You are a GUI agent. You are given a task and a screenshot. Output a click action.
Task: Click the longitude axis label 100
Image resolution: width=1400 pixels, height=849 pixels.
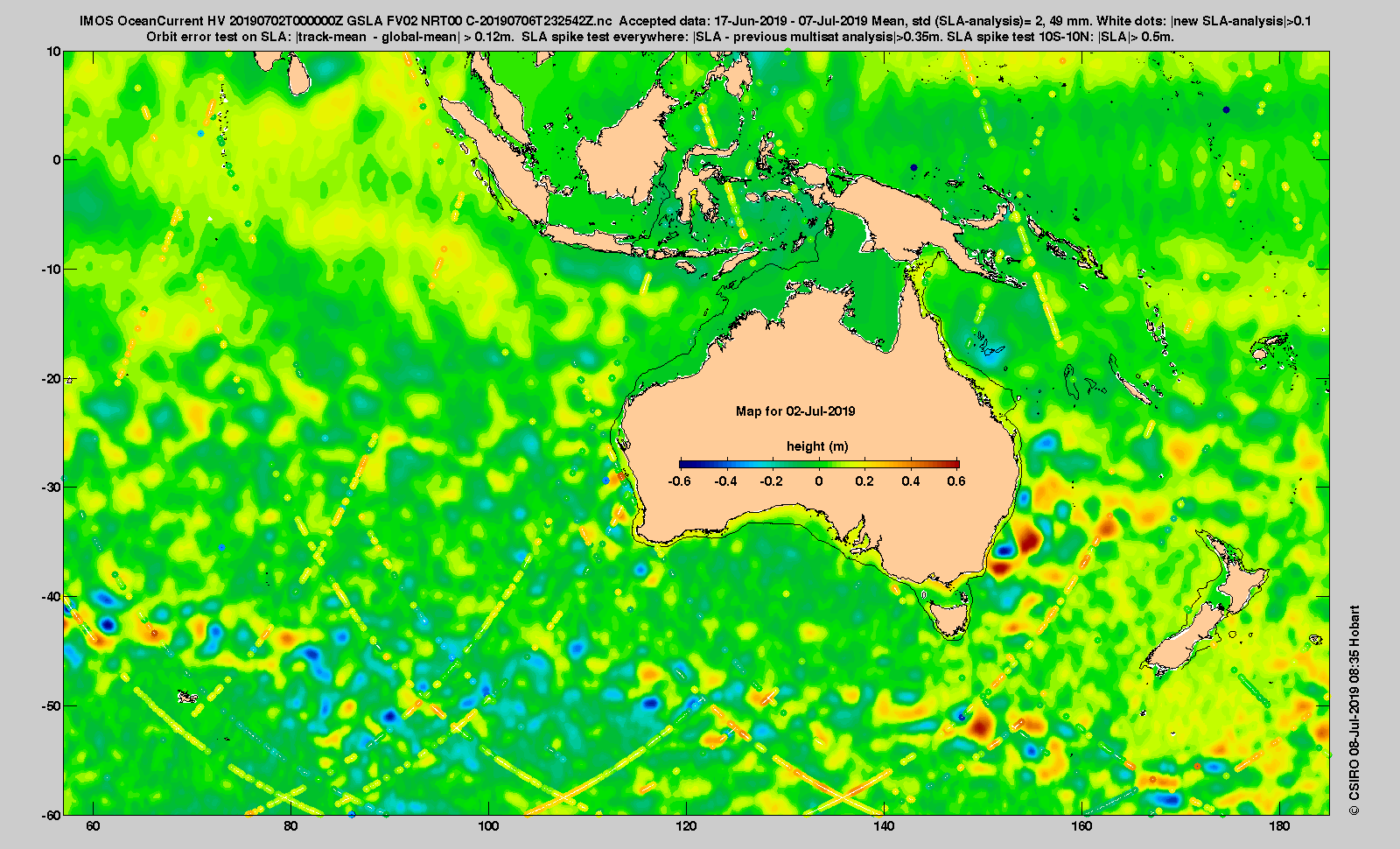[x=488, y=826]
